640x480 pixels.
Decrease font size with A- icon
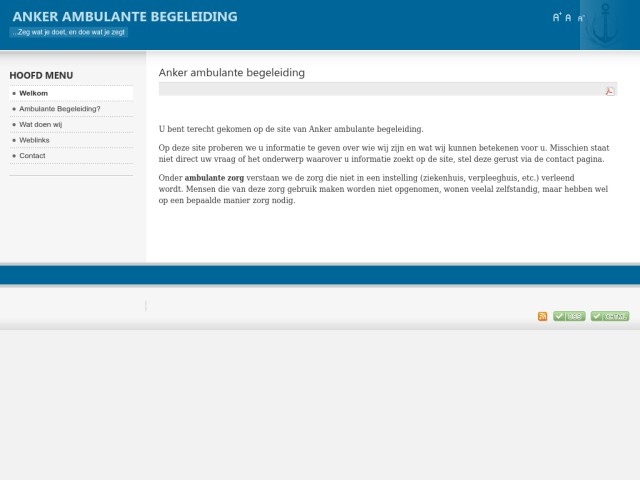coord(581,18)
